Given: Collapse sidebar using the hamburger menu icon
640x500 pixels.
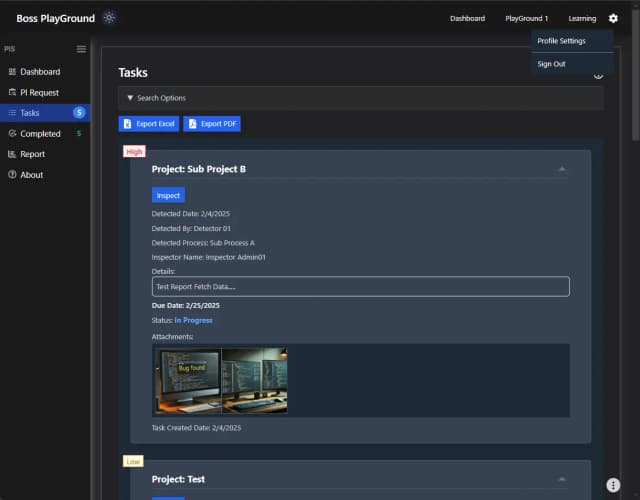Looking at the screenshot, I should 81,49.
